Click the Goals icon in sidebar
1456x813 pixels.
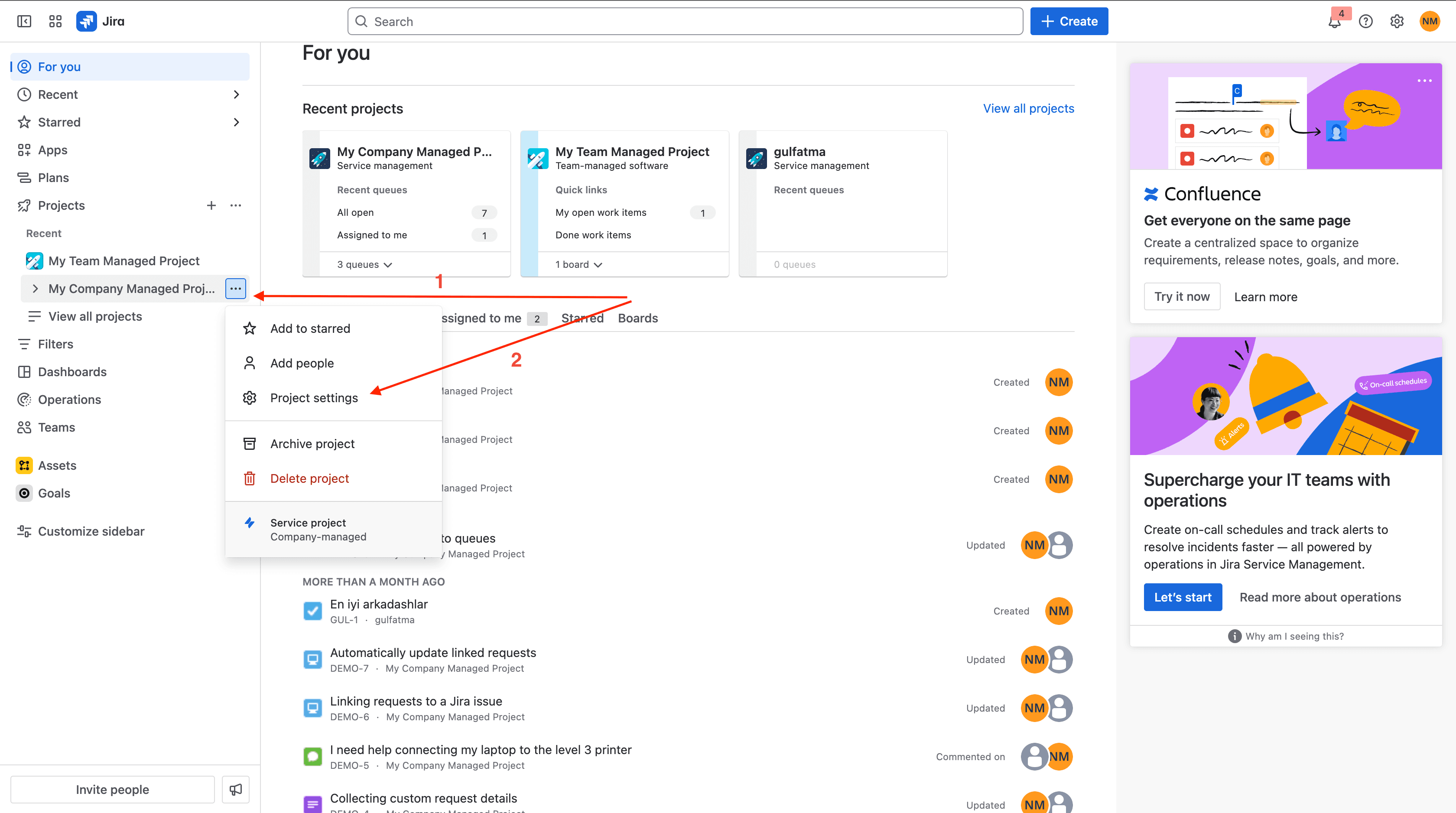pos(24,493)
